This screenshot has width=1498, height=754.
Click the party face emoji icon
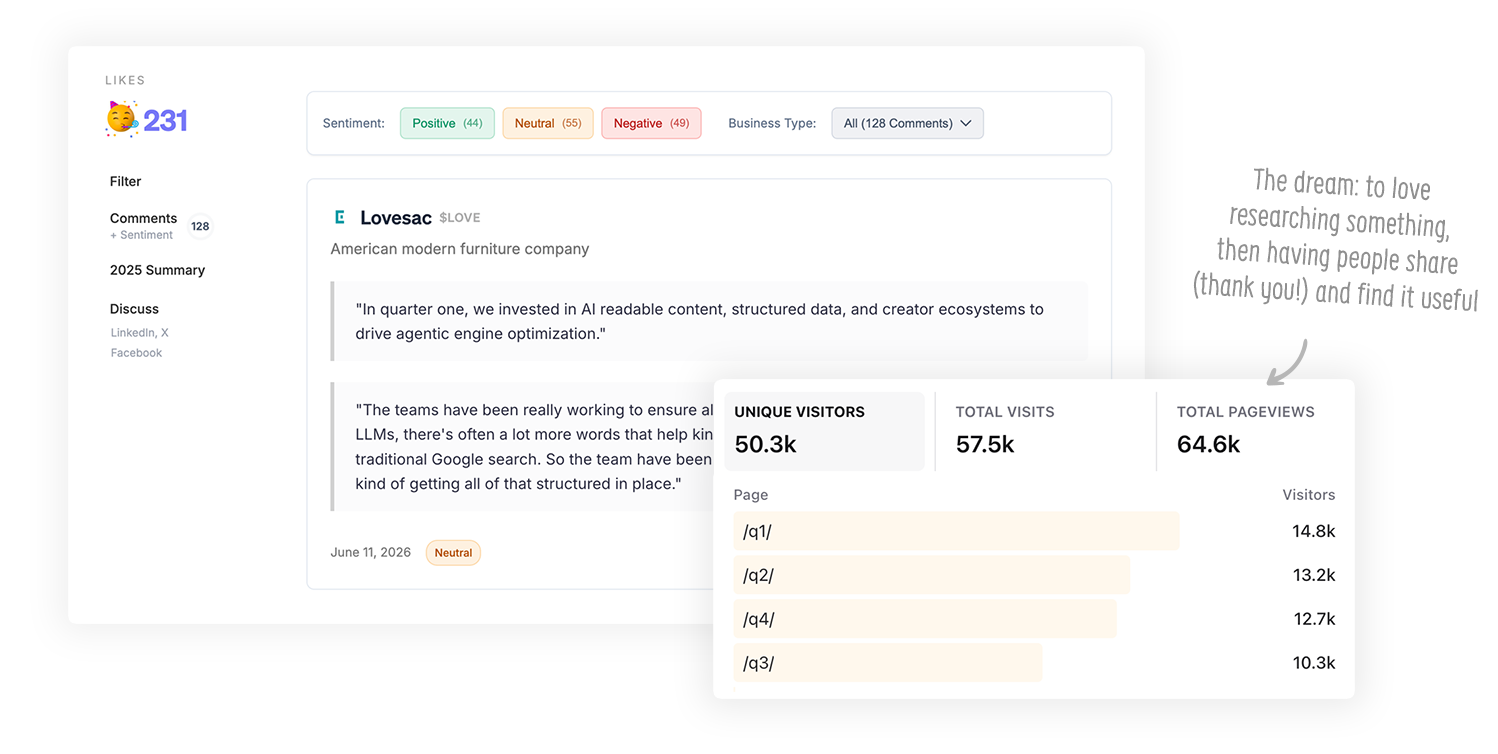click(121, 119)
